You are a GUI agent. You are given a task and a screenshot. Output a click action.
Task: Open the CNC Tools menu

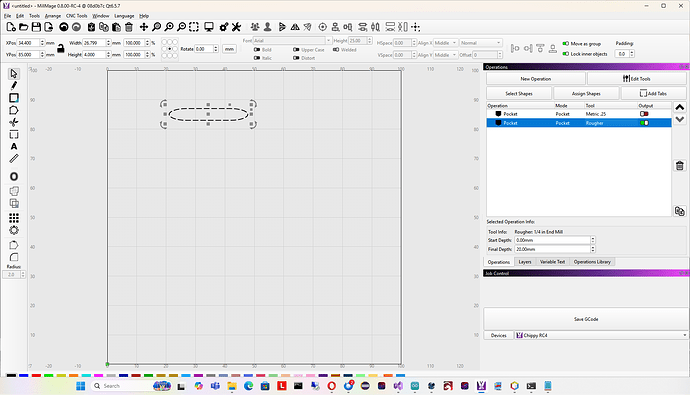pyautogui.click(x=77, y=16)
